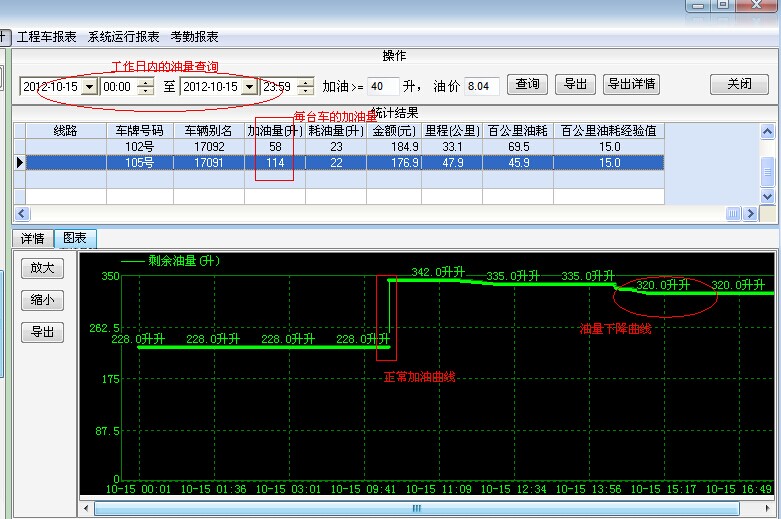Open the 工程车报表 menu
The height and width of the screenshot is (519, 781).
point(46,37)
